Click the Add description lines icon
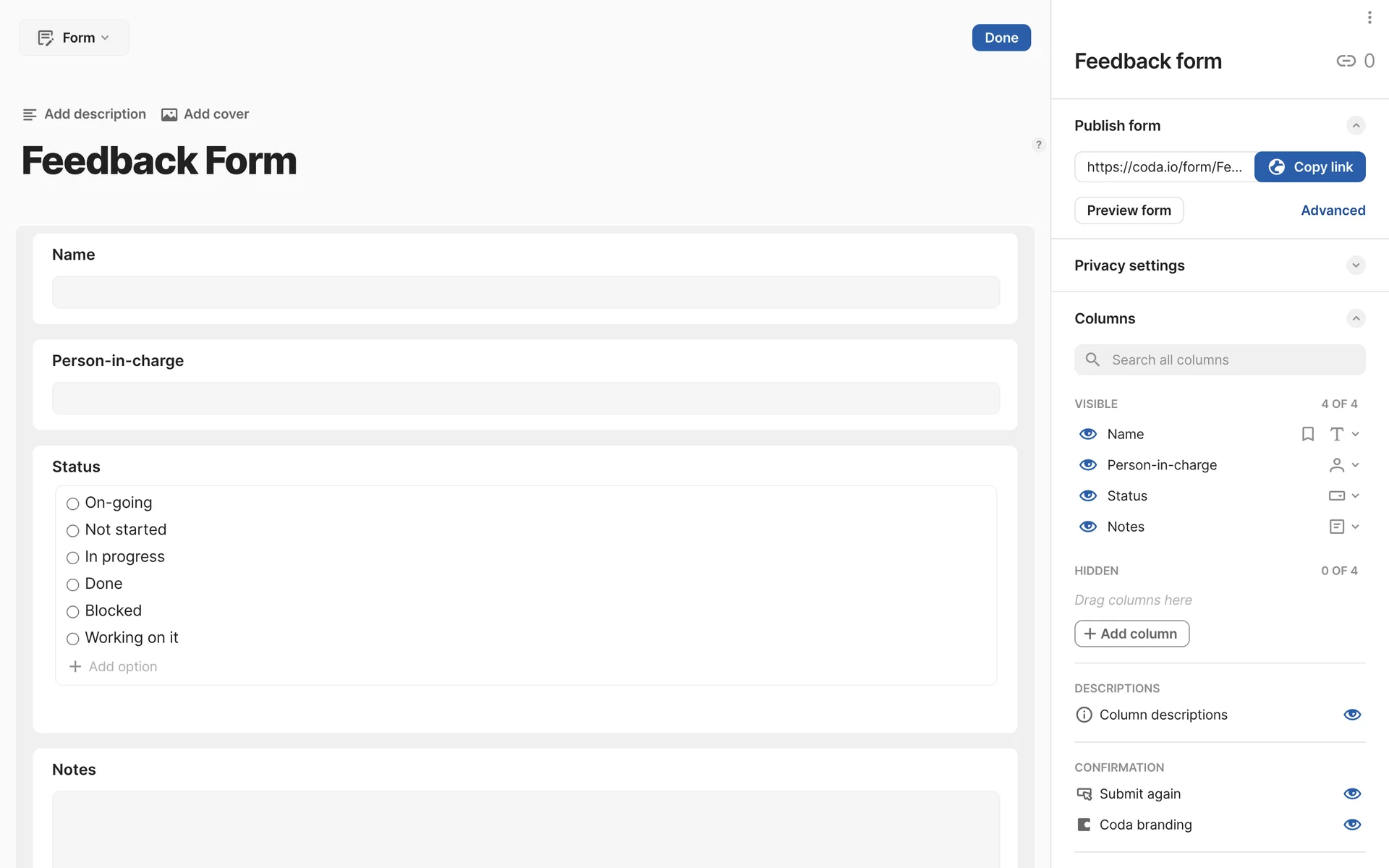The width and height of the screenshot is (1389, 868). [30, 114]
